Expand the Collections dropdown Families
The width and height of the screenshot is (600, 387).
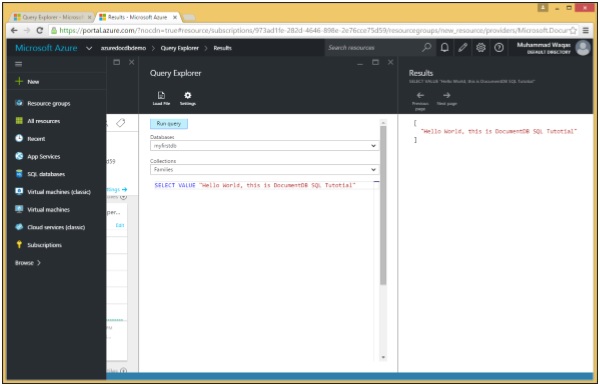(x=264, y=170)
